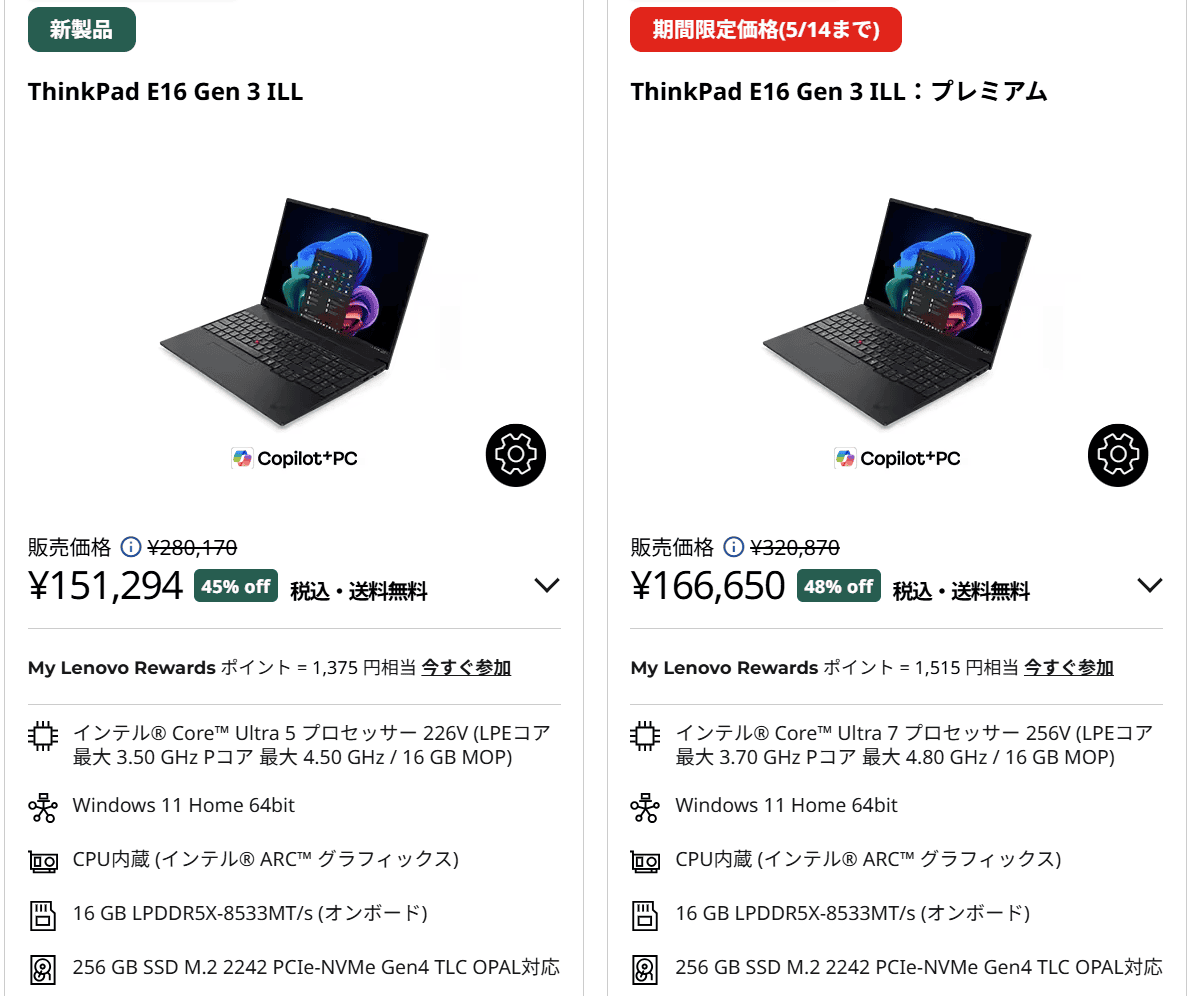1195x996 pixels.
Task: Open 今すぐ参加 link under My Lenovo Rewards left card
Action: coord(465,667)
